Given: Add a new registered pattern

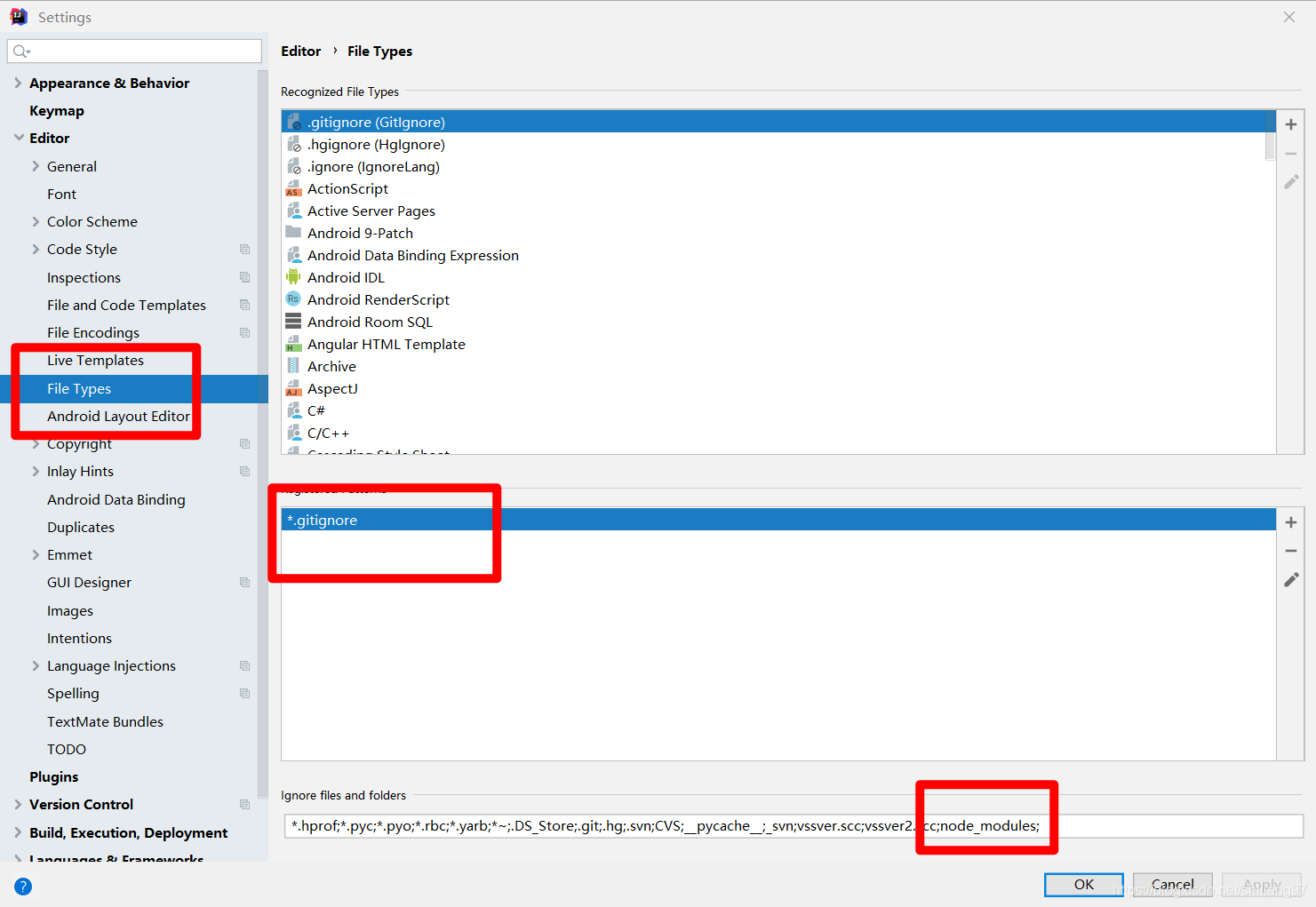Looking at the screenshot, I should click(1291, 522).
